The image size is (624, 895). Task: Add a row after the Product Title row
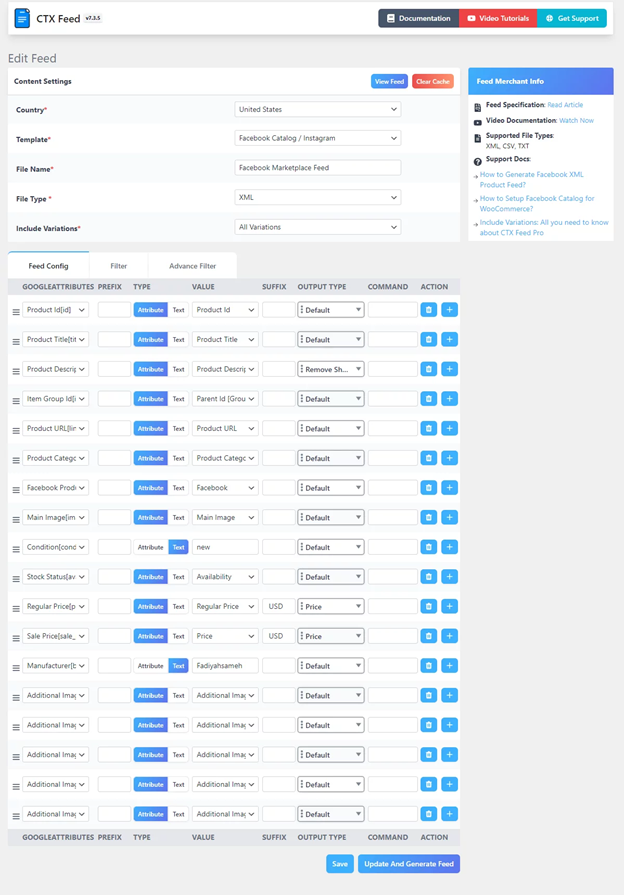(x=449, y=340)
